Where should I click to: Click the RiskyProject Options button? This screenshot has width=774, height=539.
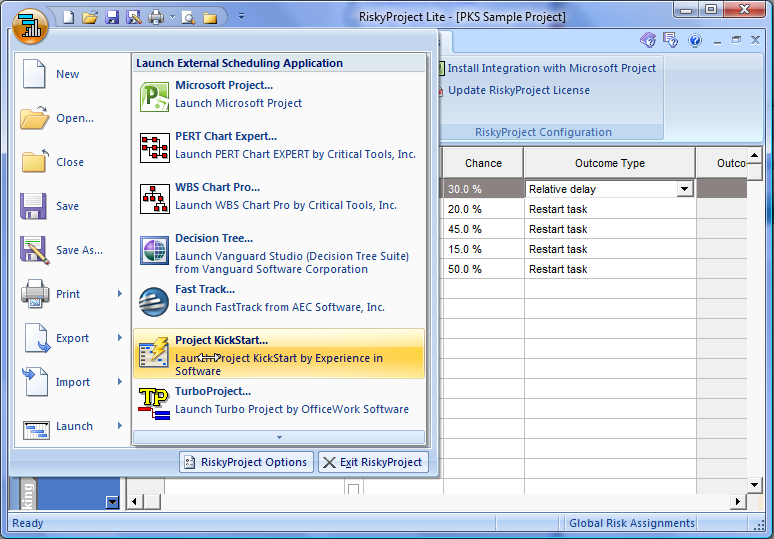point(245,462)
